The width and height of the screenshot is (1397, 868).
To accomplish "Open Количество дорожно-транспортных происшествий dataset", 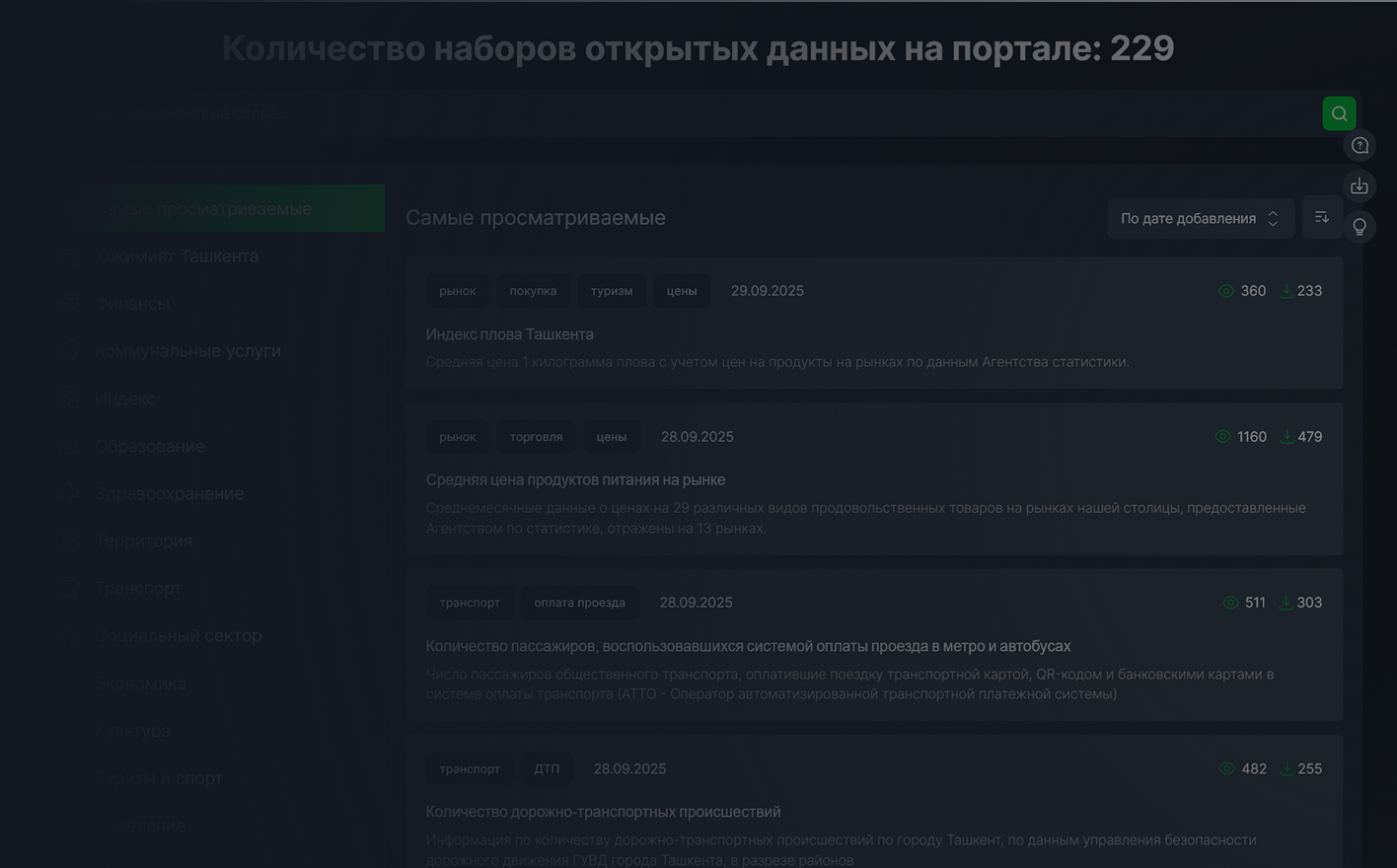I will (603, 812).
